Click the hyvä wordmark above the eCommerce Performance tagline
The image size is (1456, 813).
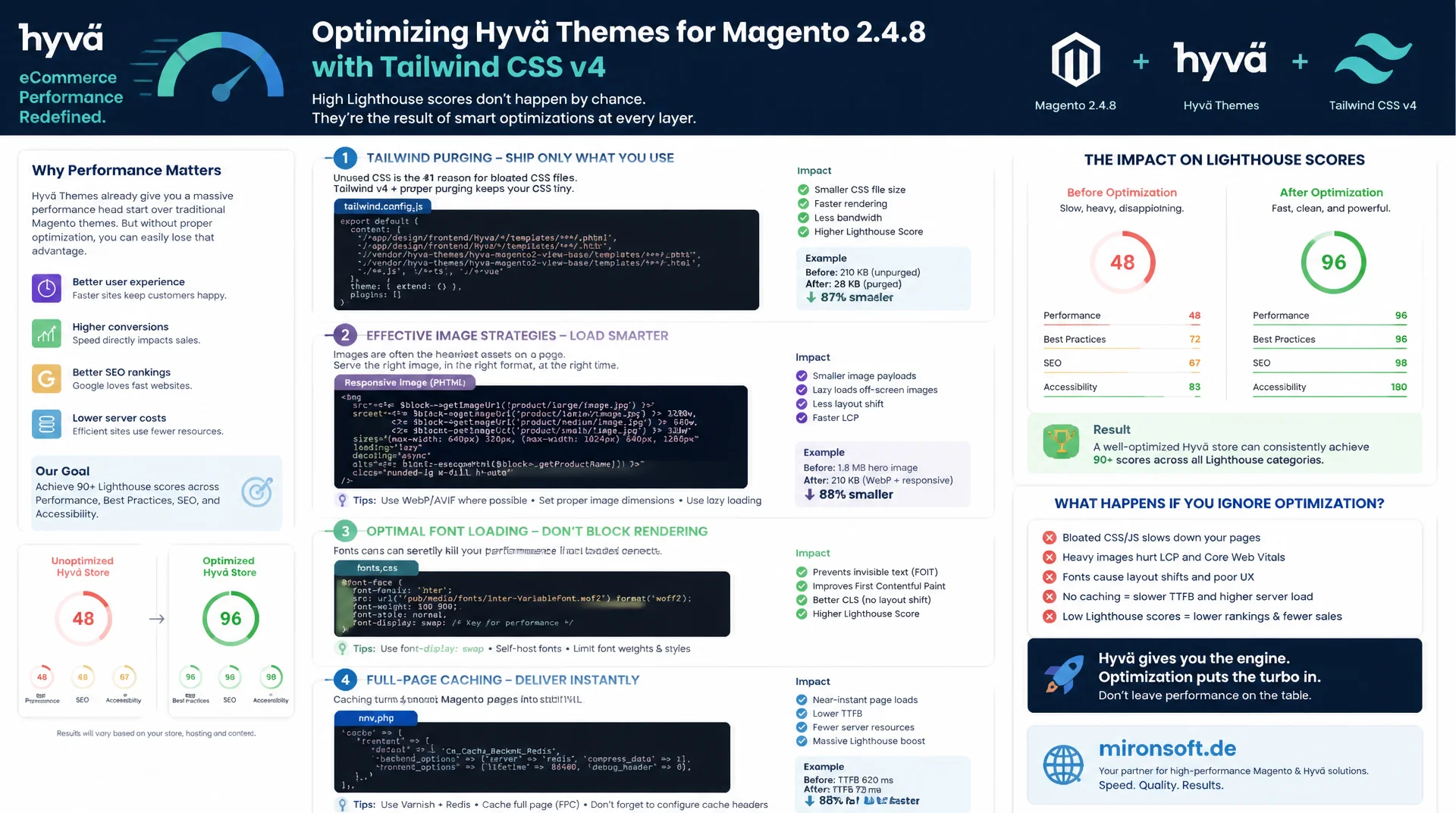coord(61,39)
